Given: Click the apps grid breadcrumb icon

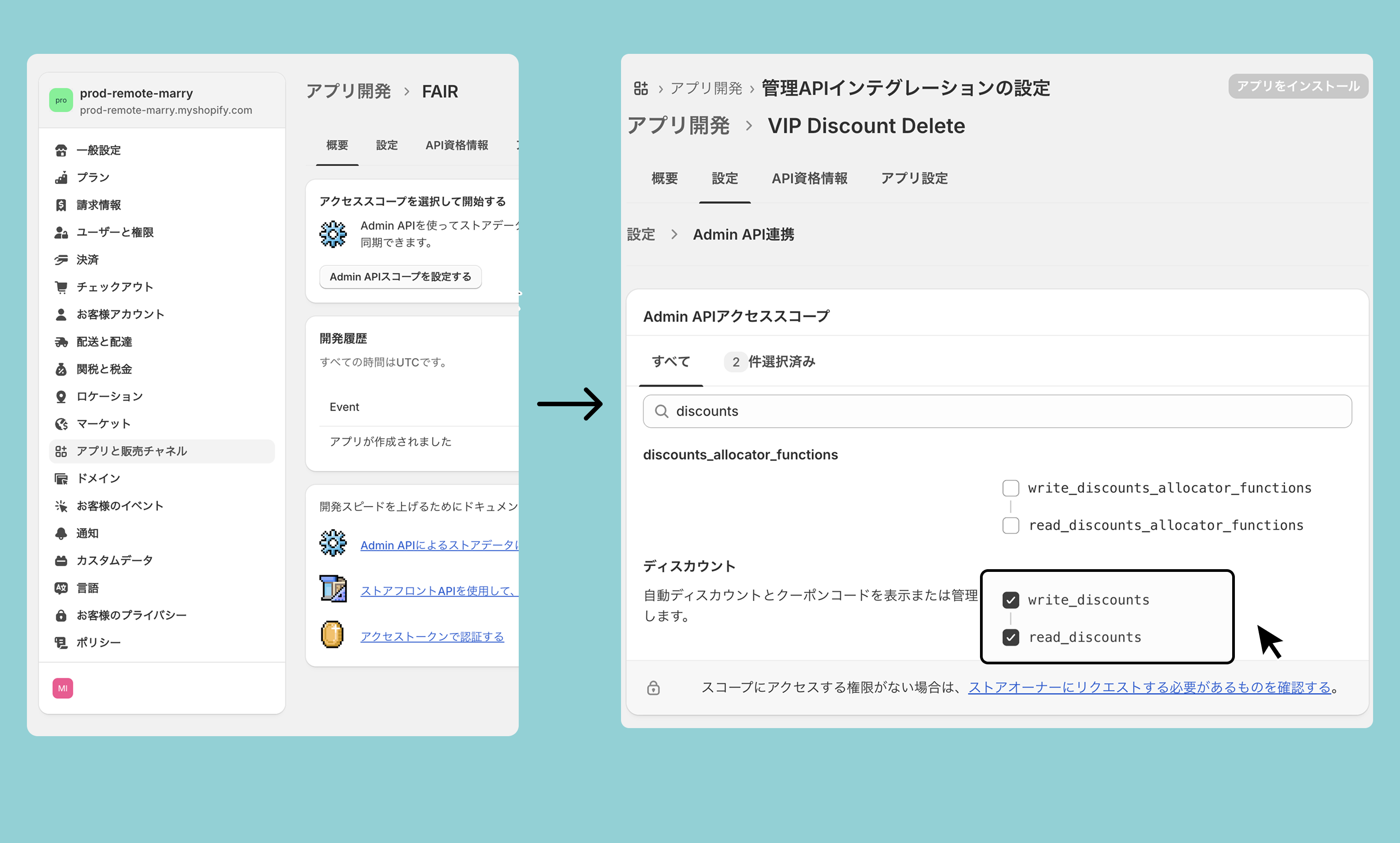Looking at the screenshot, I should coord(641,88).
